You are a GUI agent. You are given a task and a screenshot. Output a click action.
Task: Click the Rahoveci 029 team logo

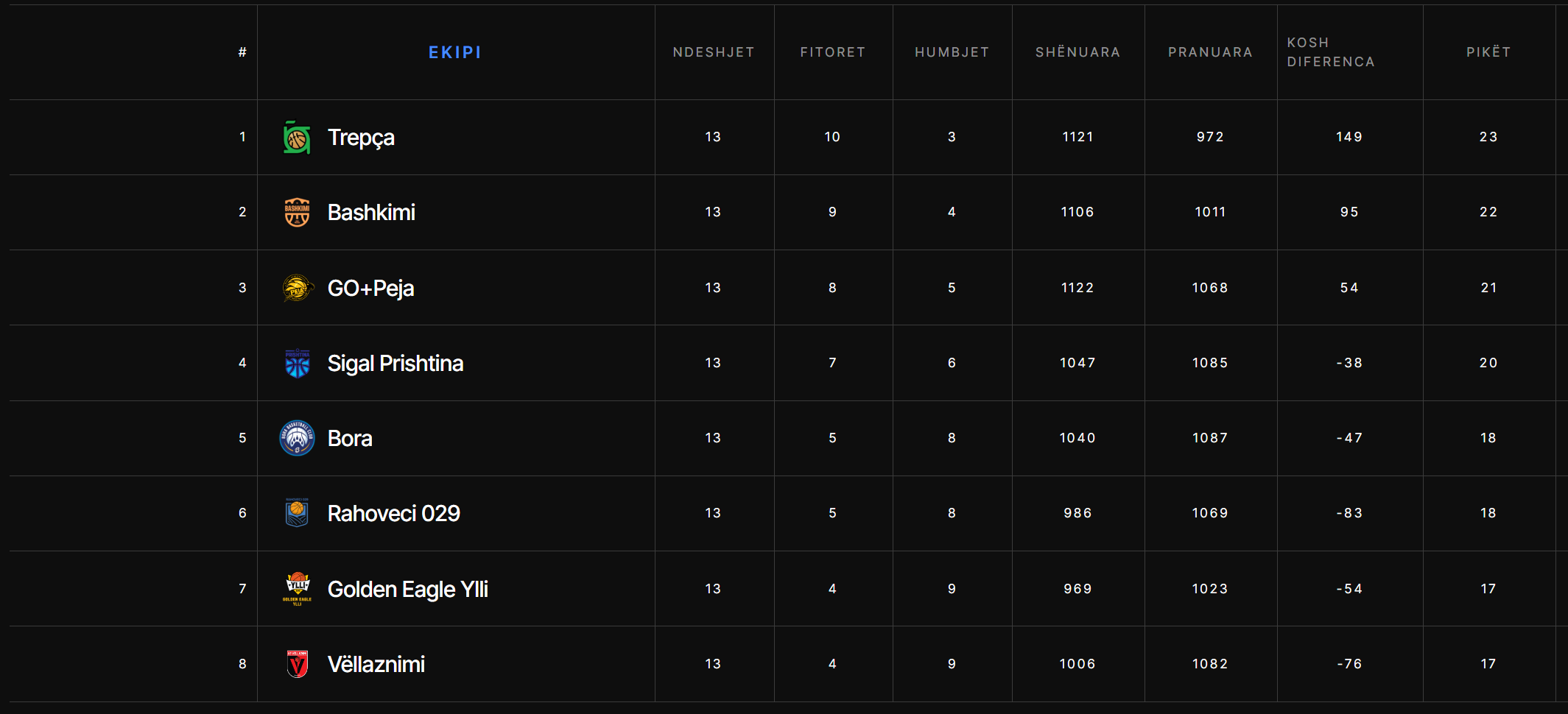tap(297, 514)
